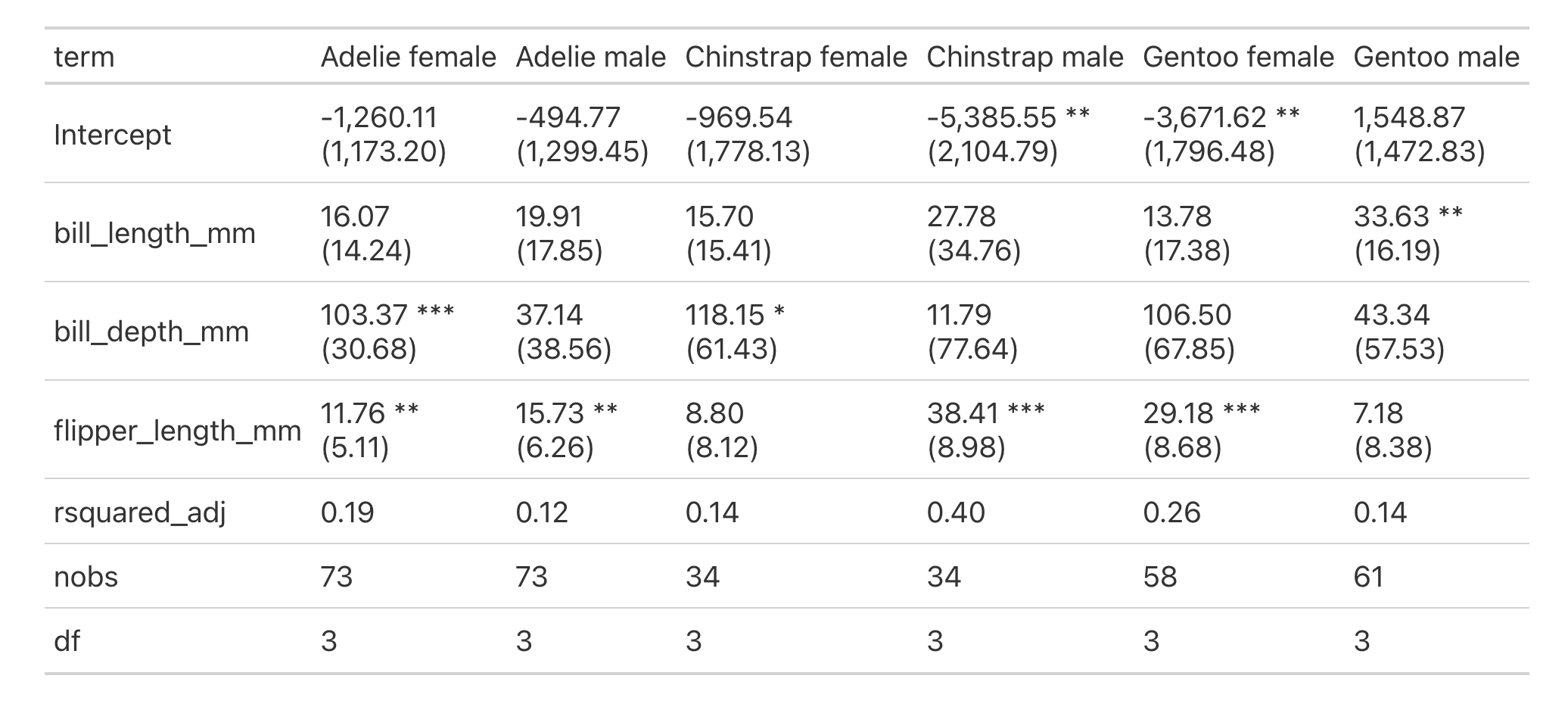Select the 'flipper_length_mm' row label

click(177, 430)
